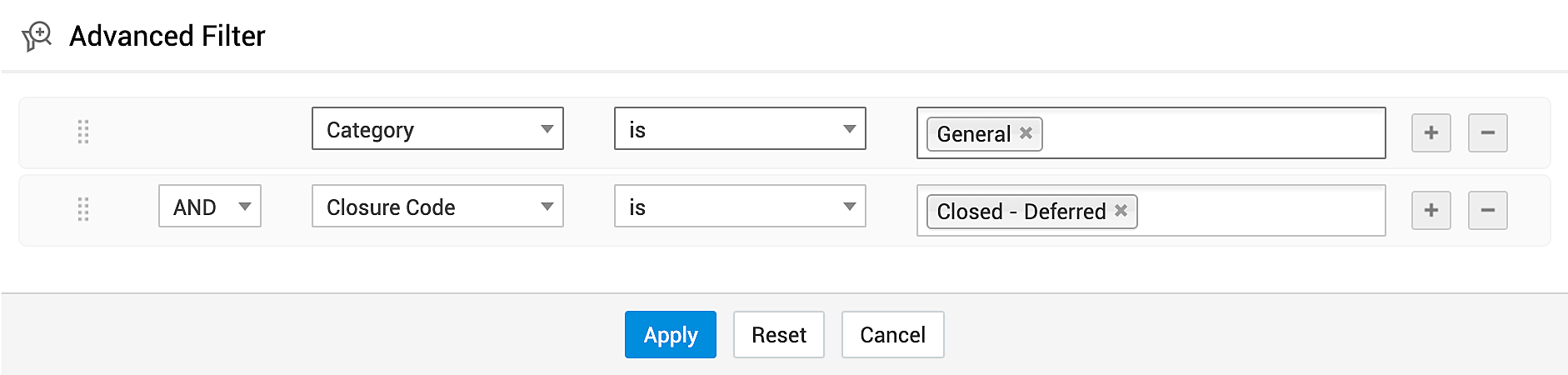Click drag handle of Category row
Viewport: 1568px width, 375px height.
[83, 132]
